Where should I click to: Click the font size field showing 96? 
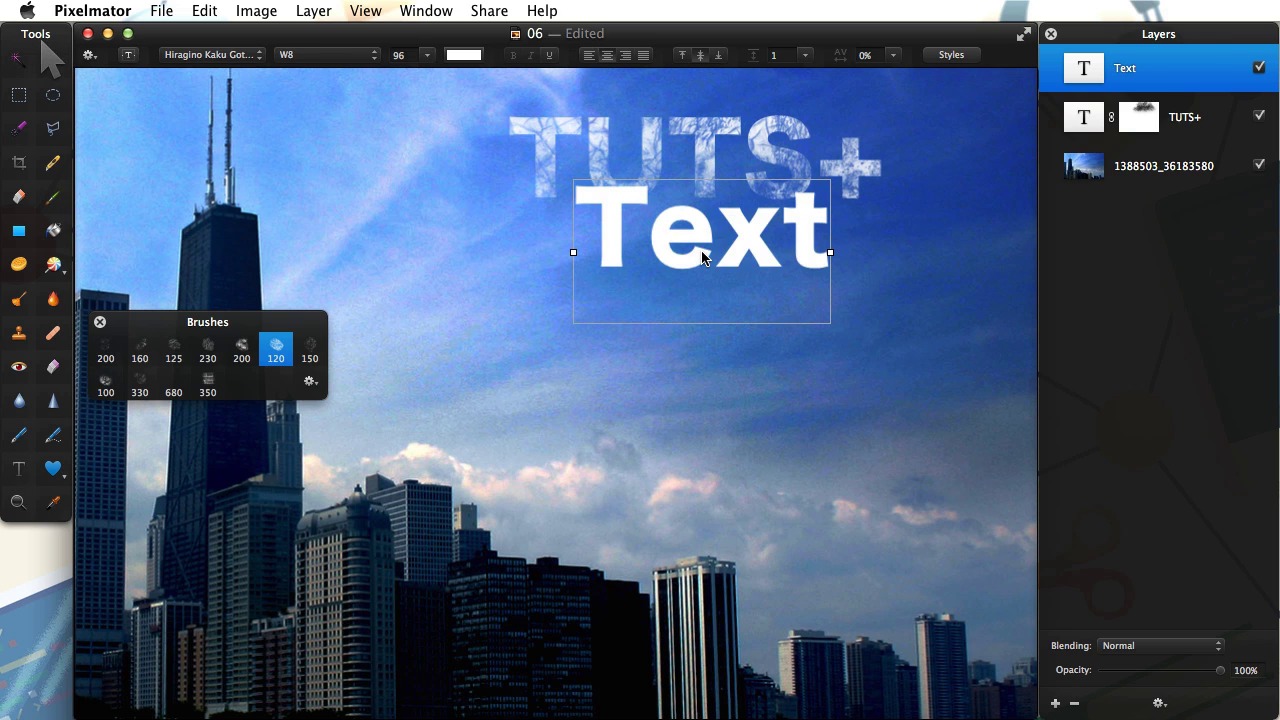(x=404, y=55)
